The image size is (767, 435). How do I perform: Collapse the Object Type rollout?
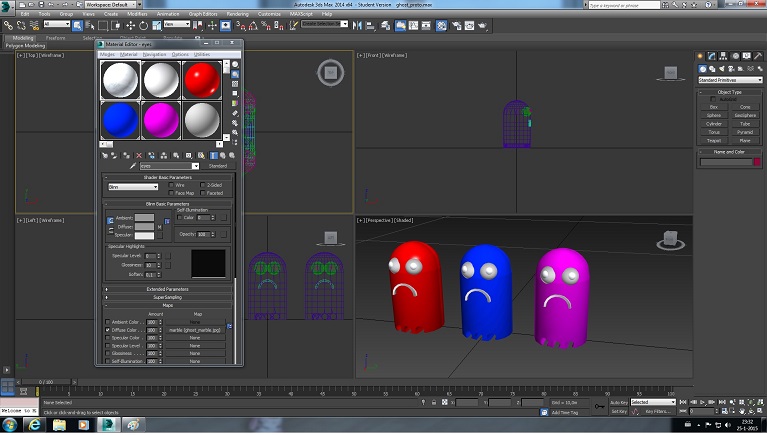729,92
